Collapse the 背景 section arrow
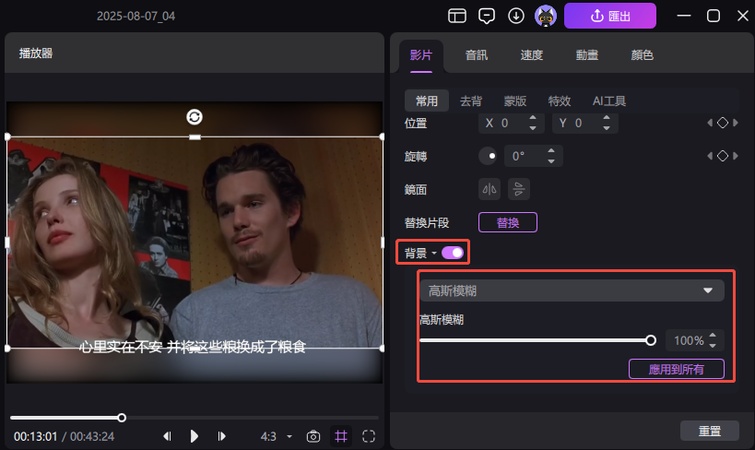 coord(434,253)
